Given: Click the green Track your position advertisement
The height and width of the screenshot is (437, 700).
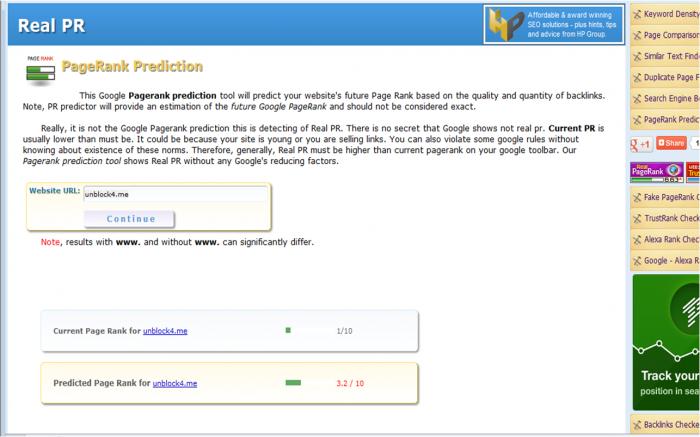Looking at the screenshot, I should point(666,342).
